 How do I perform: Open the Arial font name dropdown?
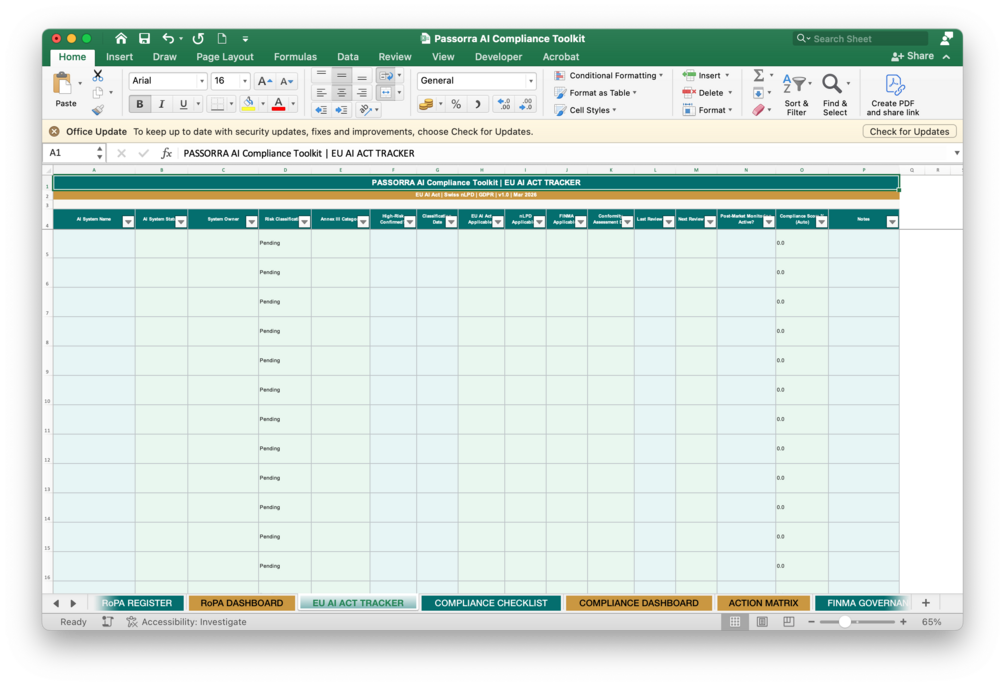202,81
